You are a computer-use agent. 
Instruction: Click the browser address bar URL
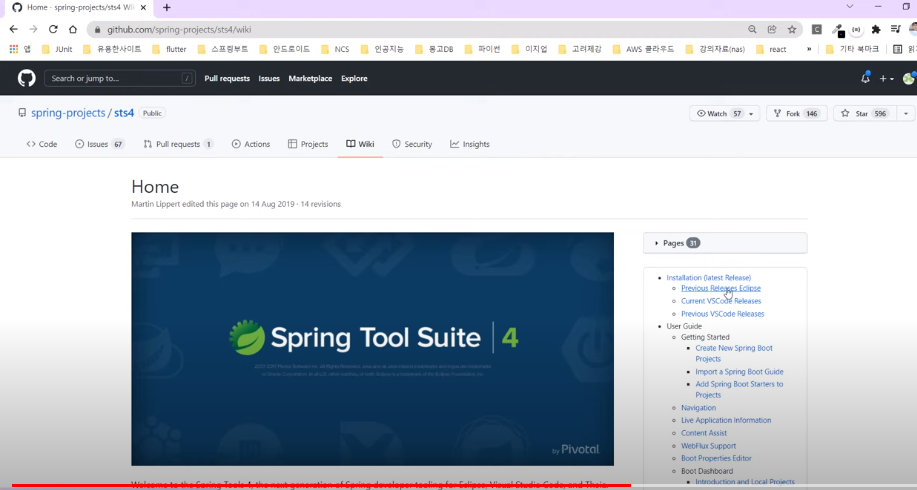pyautogui.click(x=179, y=29)
